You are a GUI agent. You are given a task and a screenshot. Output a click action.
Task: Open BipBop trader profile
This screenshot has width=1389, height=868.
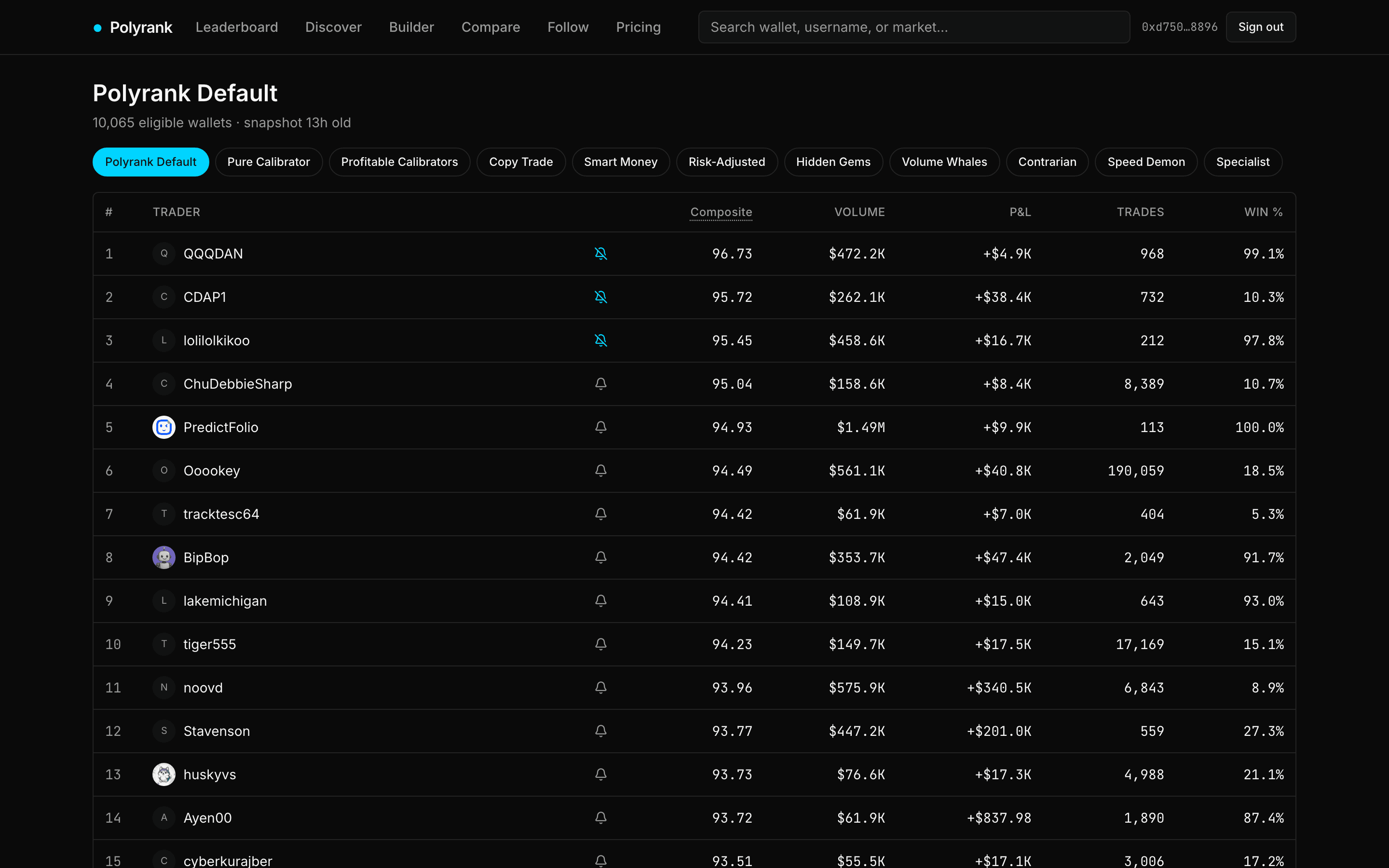(x=206, y=557)
